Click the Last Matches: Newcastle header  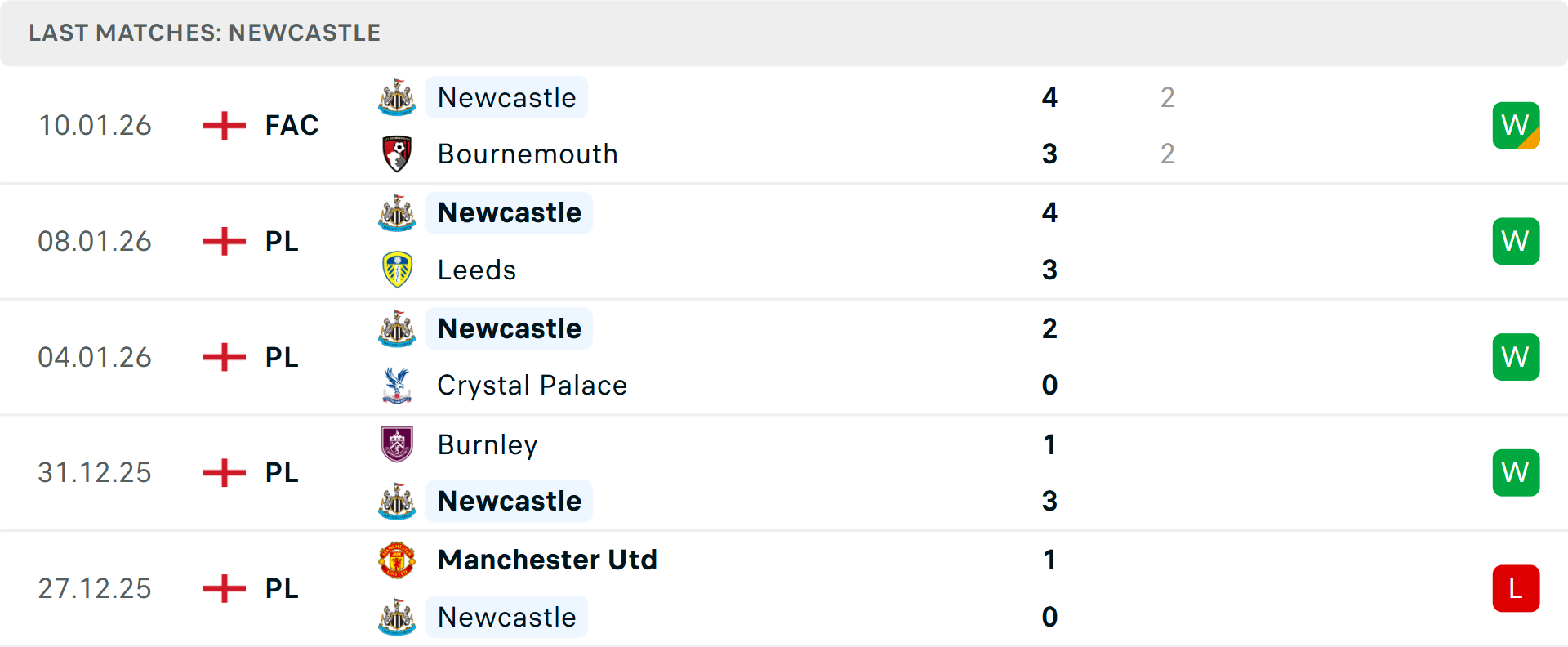pyautogui.click(x=205, y=33)
